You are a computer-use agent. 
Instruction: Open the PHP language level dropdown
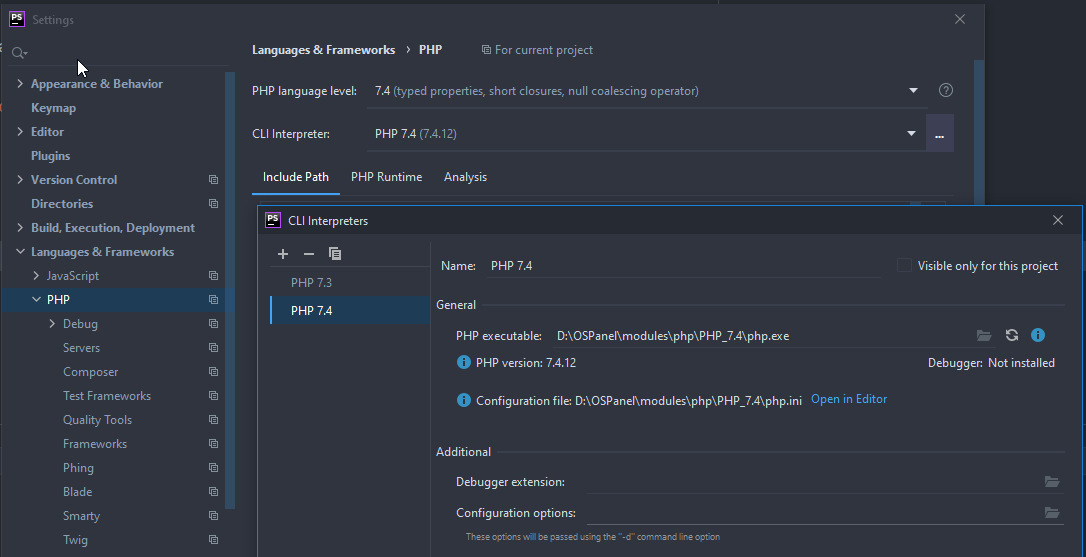(x=912, y=91)
